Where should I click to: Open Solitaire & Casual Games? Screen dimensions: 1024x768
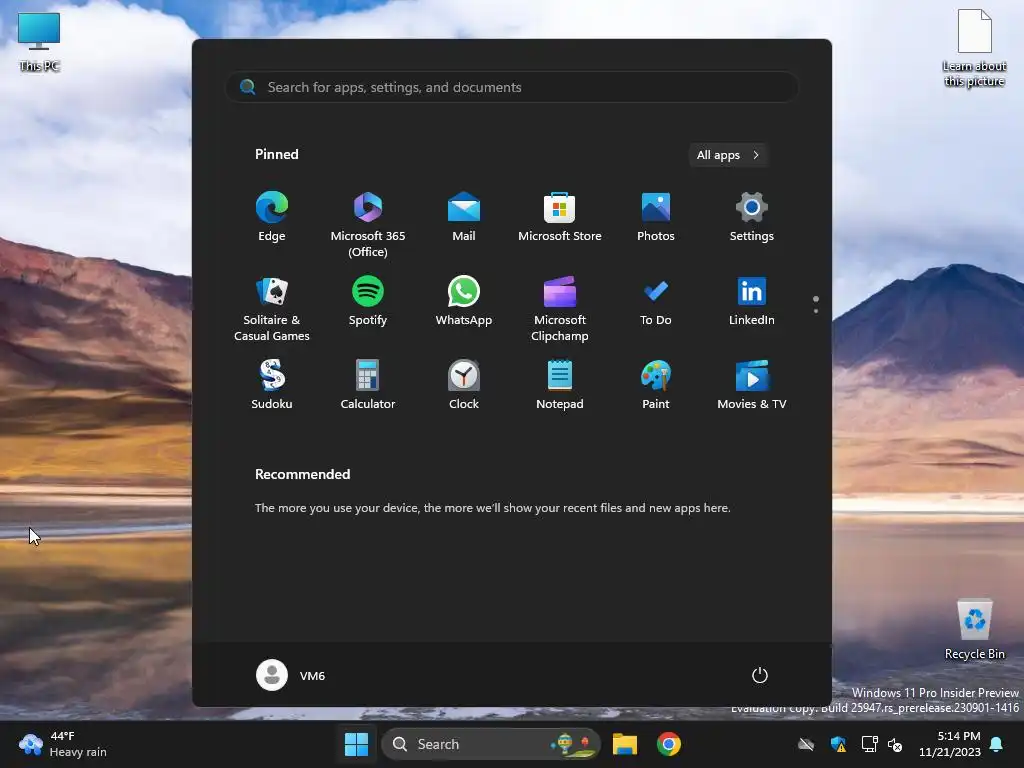coord(272,308)
